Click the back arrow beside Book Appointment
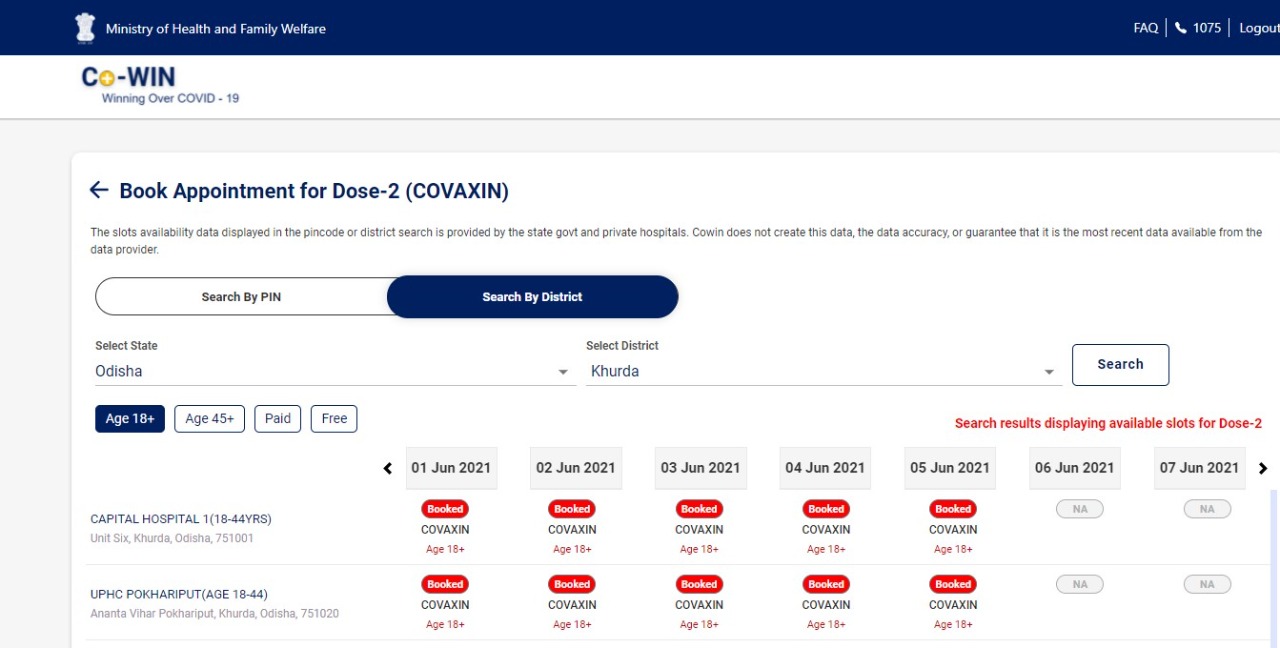This screenshot has width=1280, height=648. 98,190
